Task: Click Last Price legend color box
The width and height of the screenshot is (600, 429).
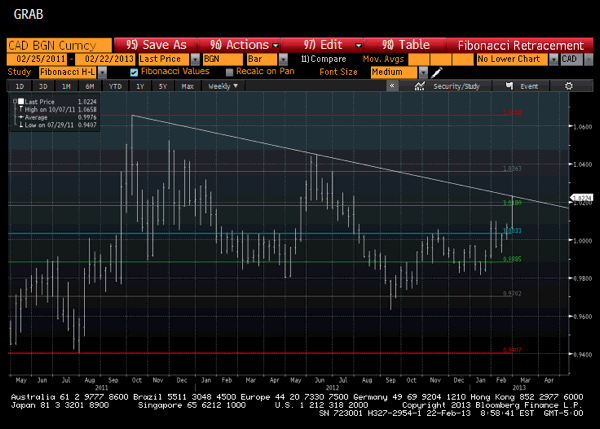Action: (20, 102)
